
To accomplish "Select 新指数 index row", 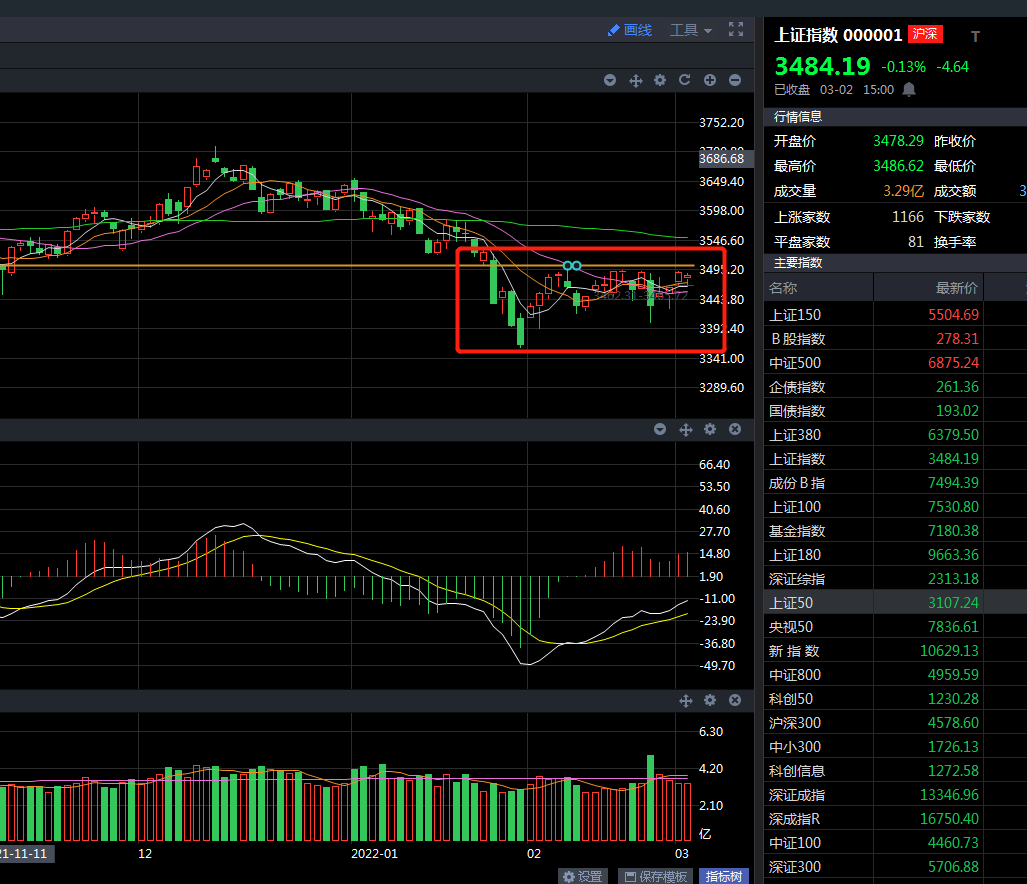I will click(895, 651).
